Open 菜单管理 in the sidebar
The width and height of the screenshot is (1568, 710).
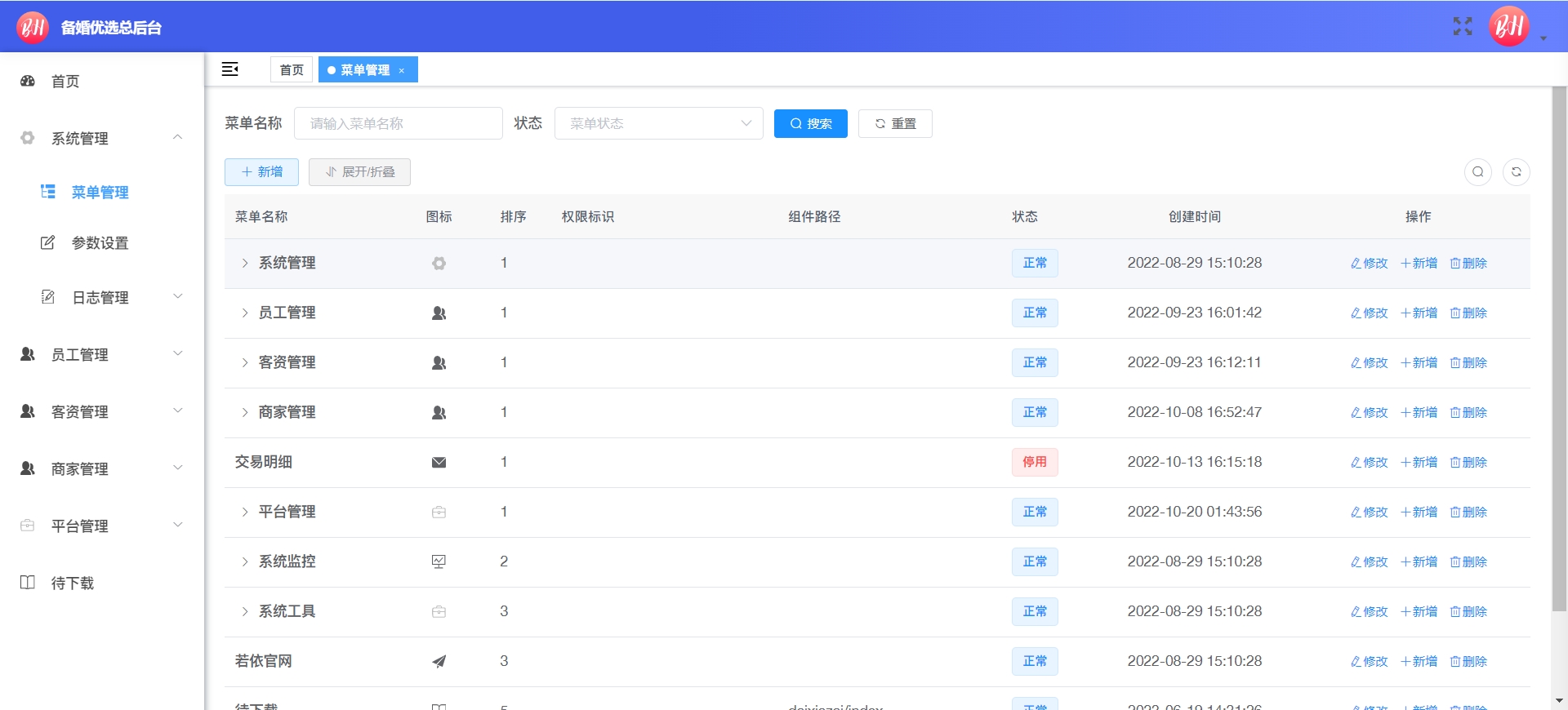(102, 192)
